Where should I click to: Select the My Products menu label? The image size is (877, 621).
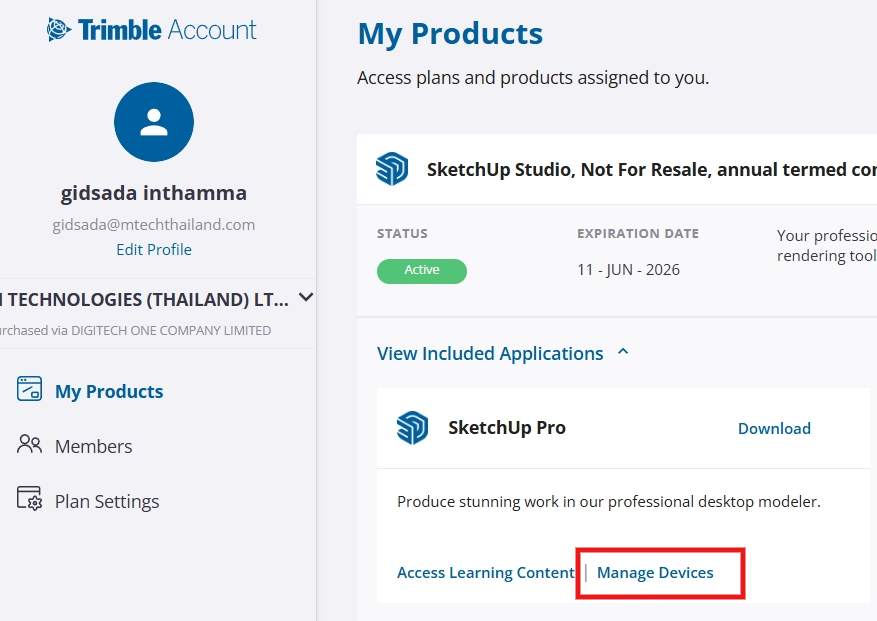click(x=109, y=391)
